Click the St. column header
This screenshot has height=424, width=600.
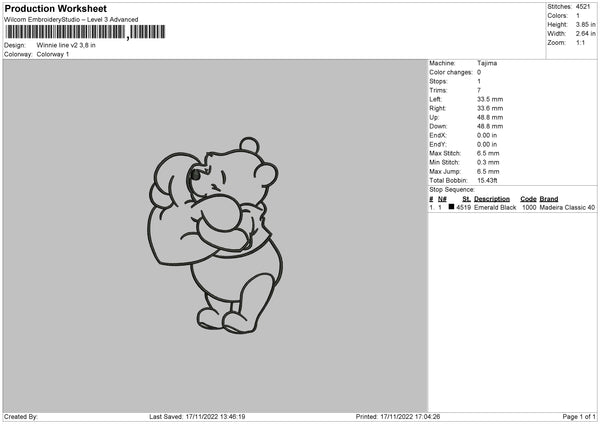[x=466, y=199]
